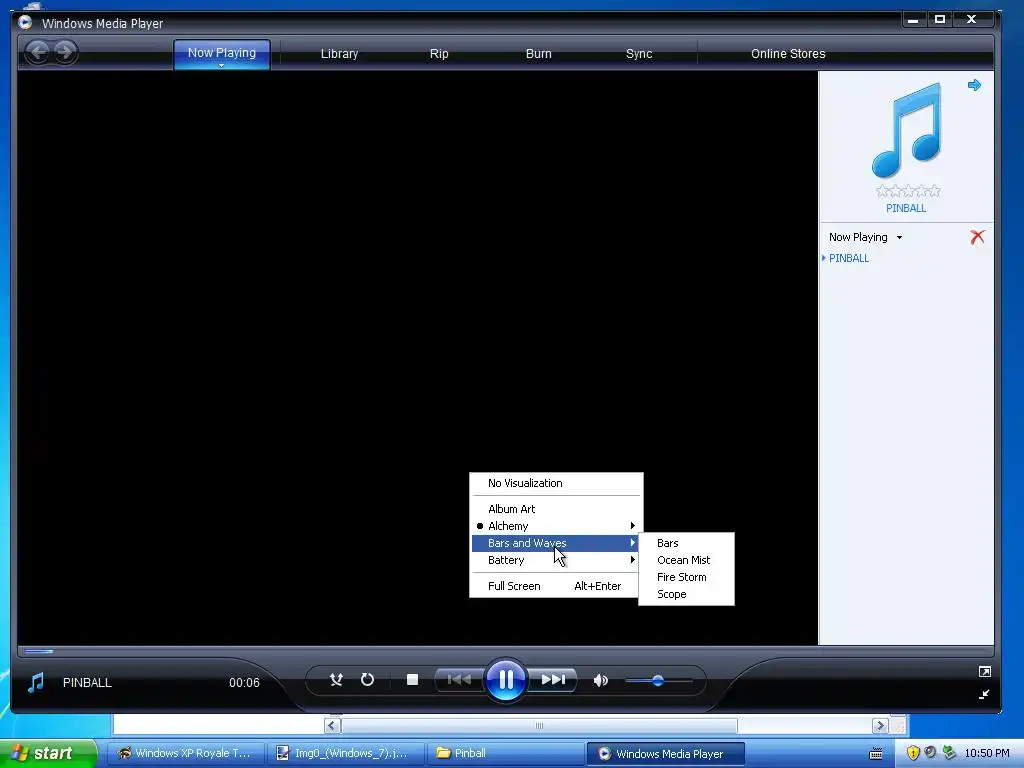
Task: Click the PINBALL album title link
Action: (906, 208)
